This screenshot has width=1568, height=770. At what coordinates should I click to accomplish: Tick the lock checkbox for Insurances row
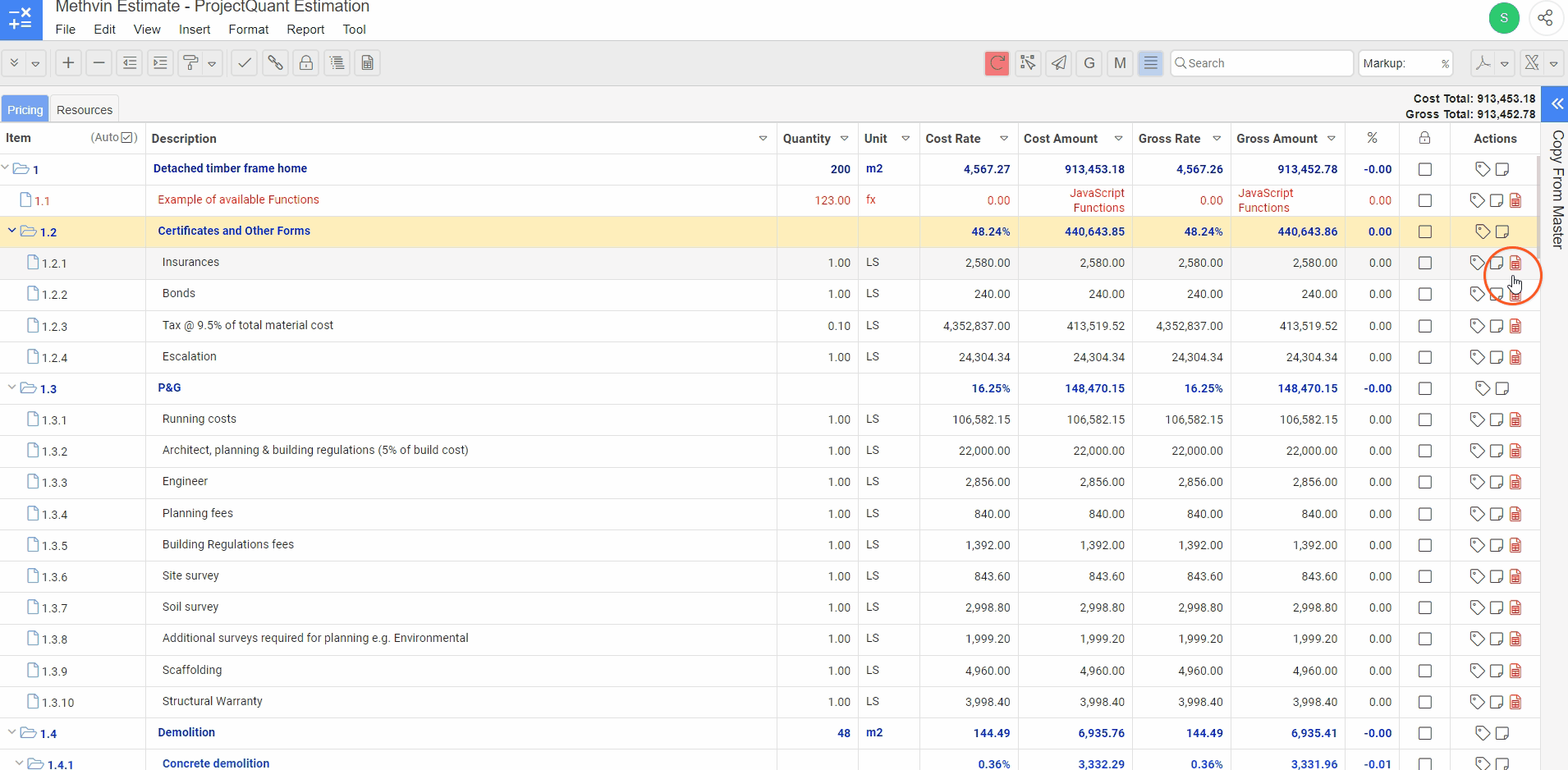[1425, 264]
